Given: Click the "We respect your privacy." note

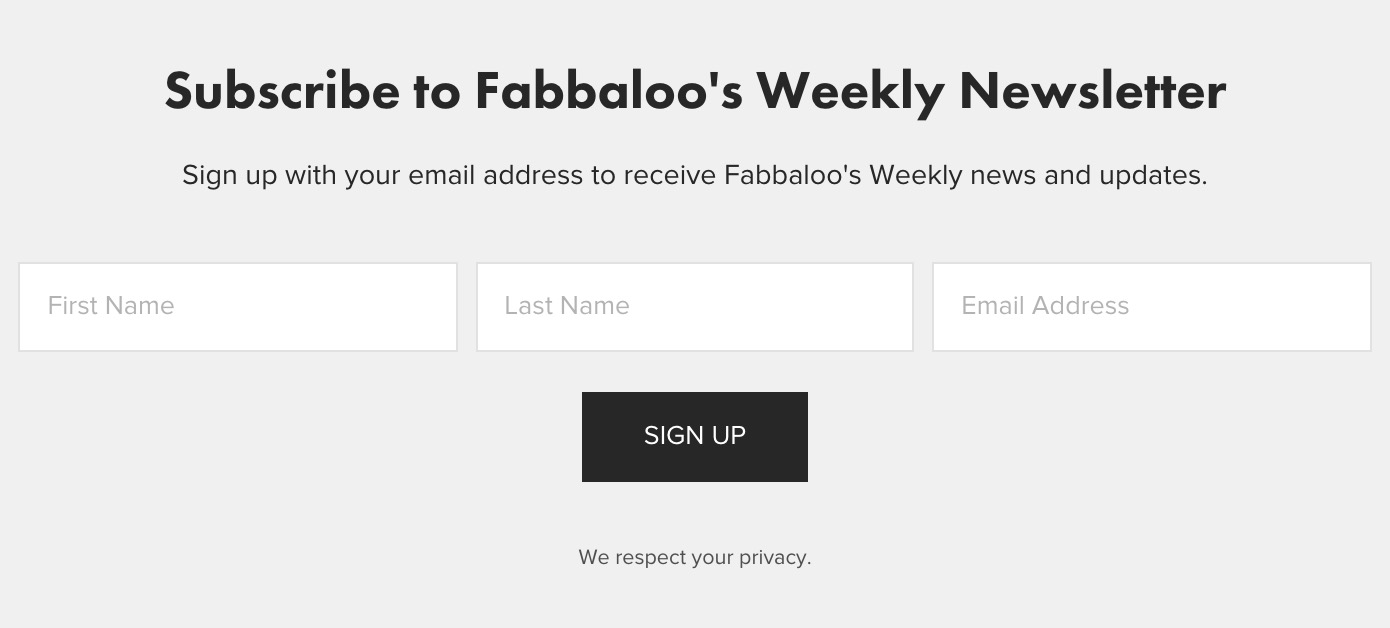Looking at the screenshot, I should click(x=695, y=558).
